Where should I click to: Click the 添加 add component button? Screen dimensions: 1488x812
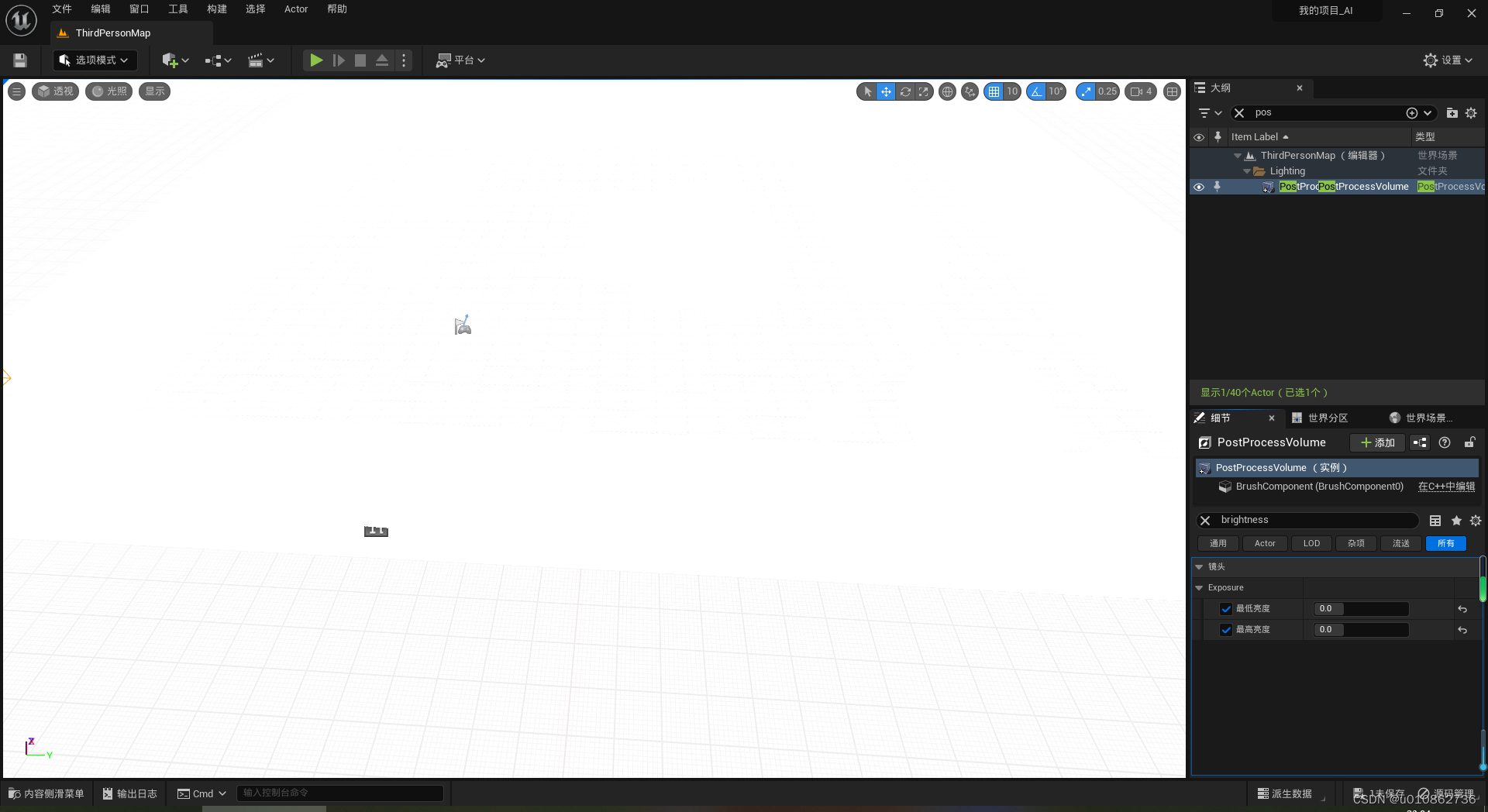1377,442
